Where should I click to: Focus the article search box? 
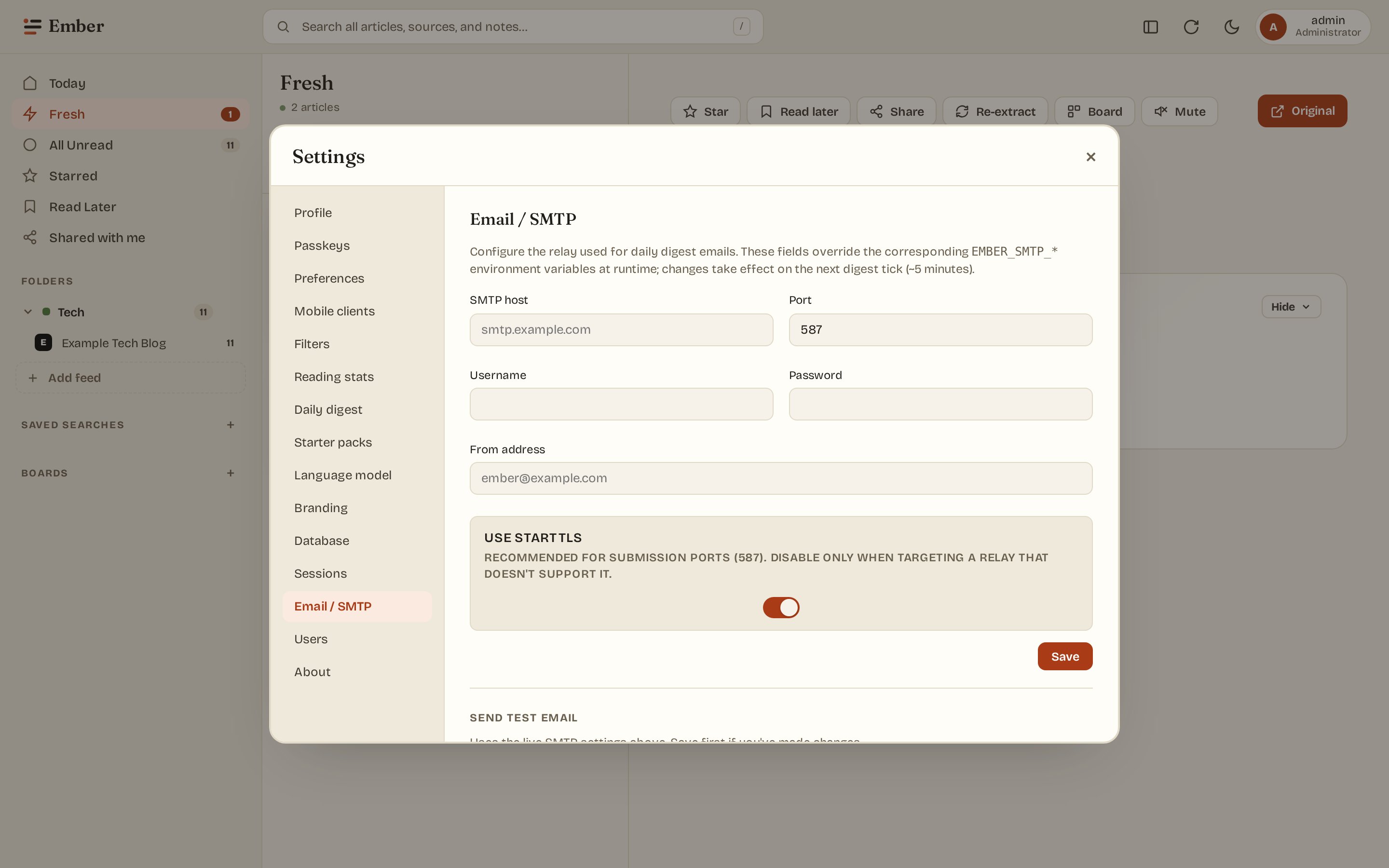(513, 27)
